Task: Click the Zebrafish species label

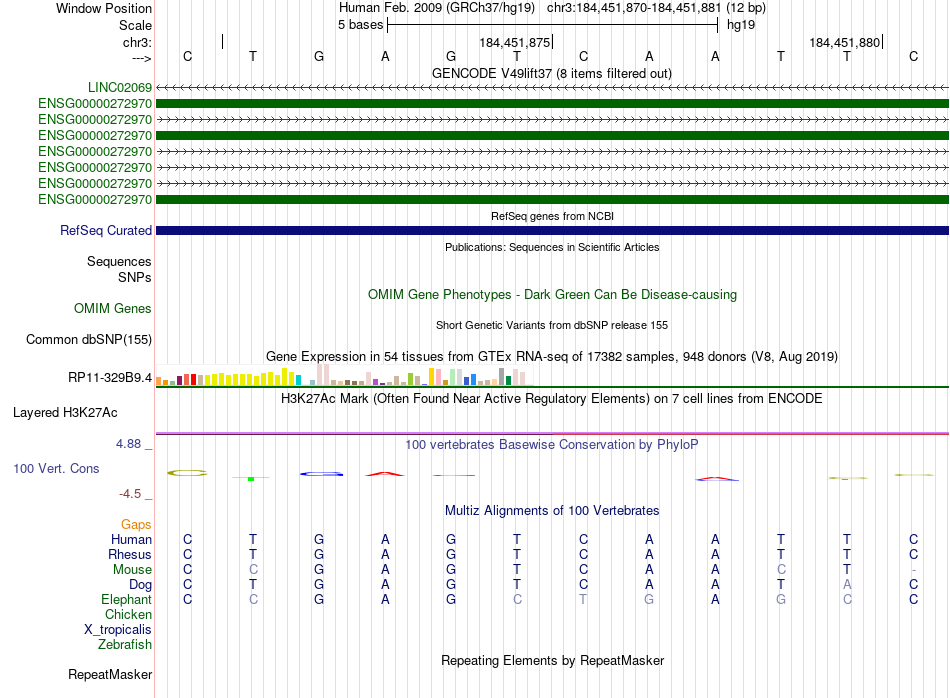Action: (x=125, y=645)
